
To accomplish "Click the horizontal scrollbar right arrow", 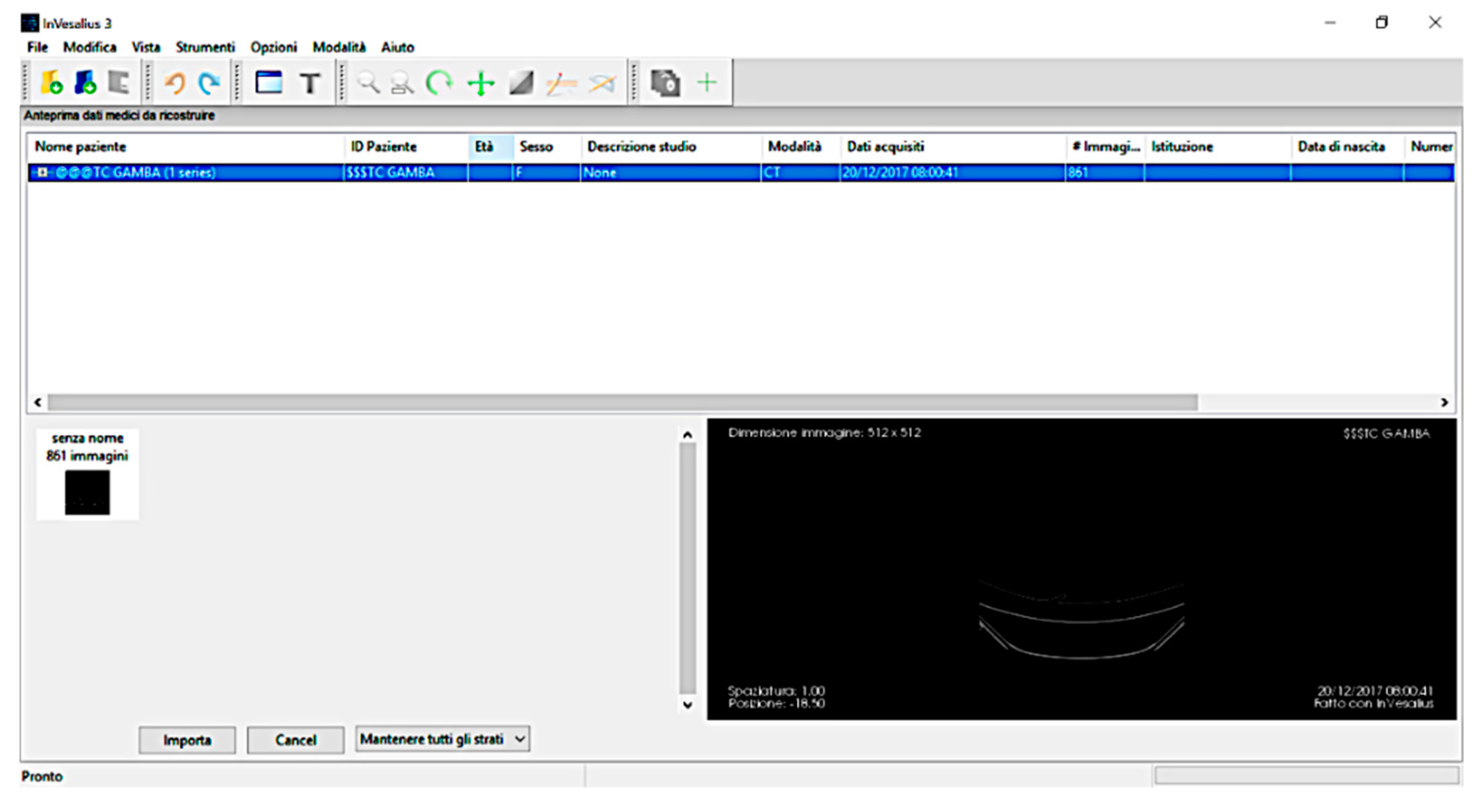I will 1444,403.
